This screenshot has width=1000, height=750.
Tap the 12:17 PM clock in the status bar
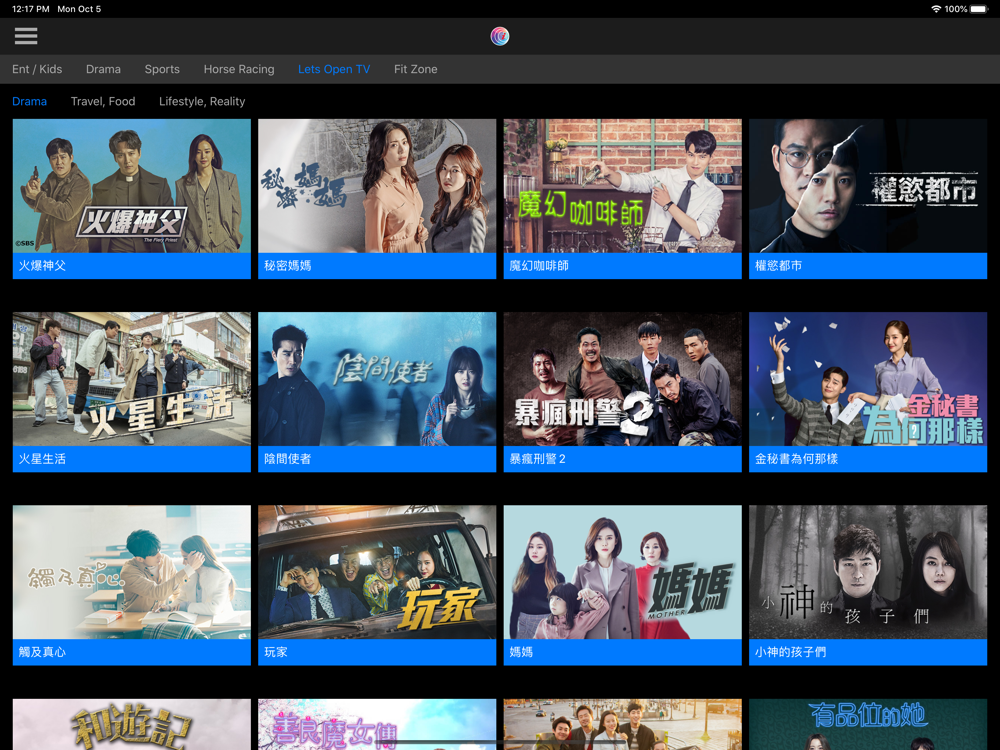click(x=31, y=9)
